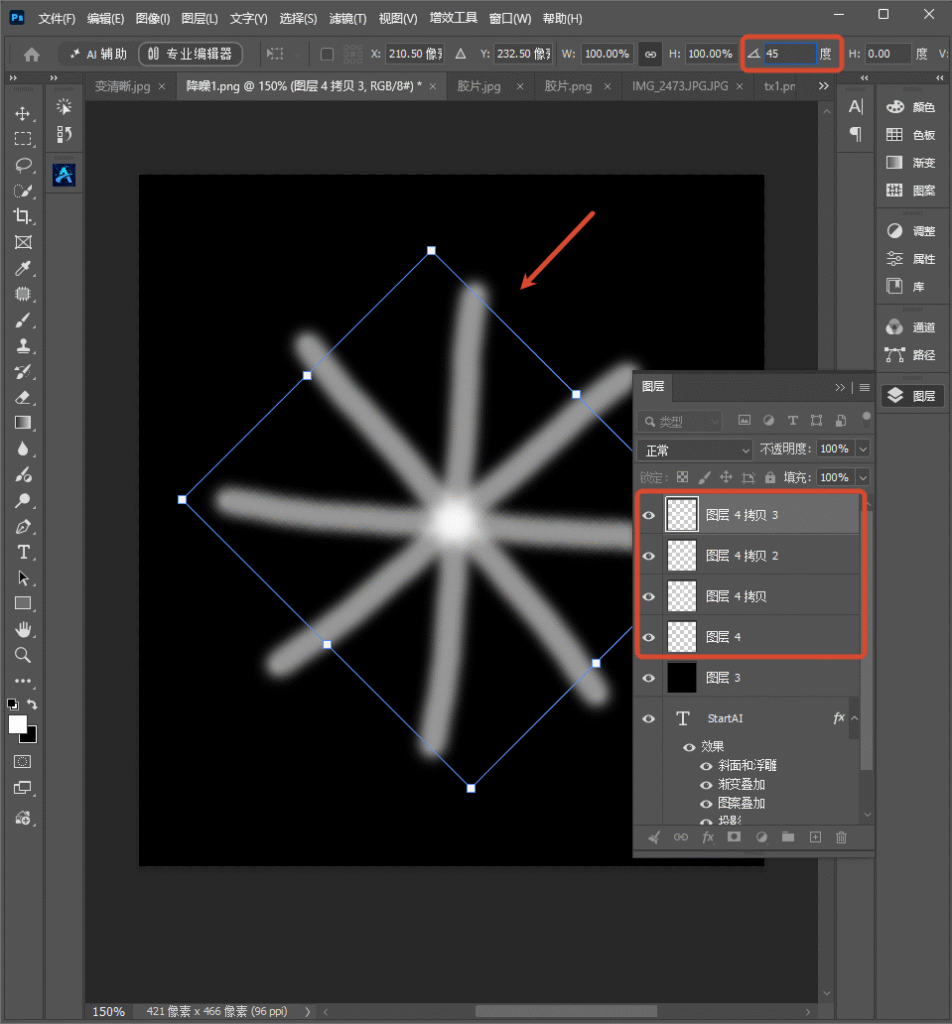Image resolution: width=952 pixels, height=1024 pixels.
Task: Go to the Home screen
Action: [x=31, y=54]
